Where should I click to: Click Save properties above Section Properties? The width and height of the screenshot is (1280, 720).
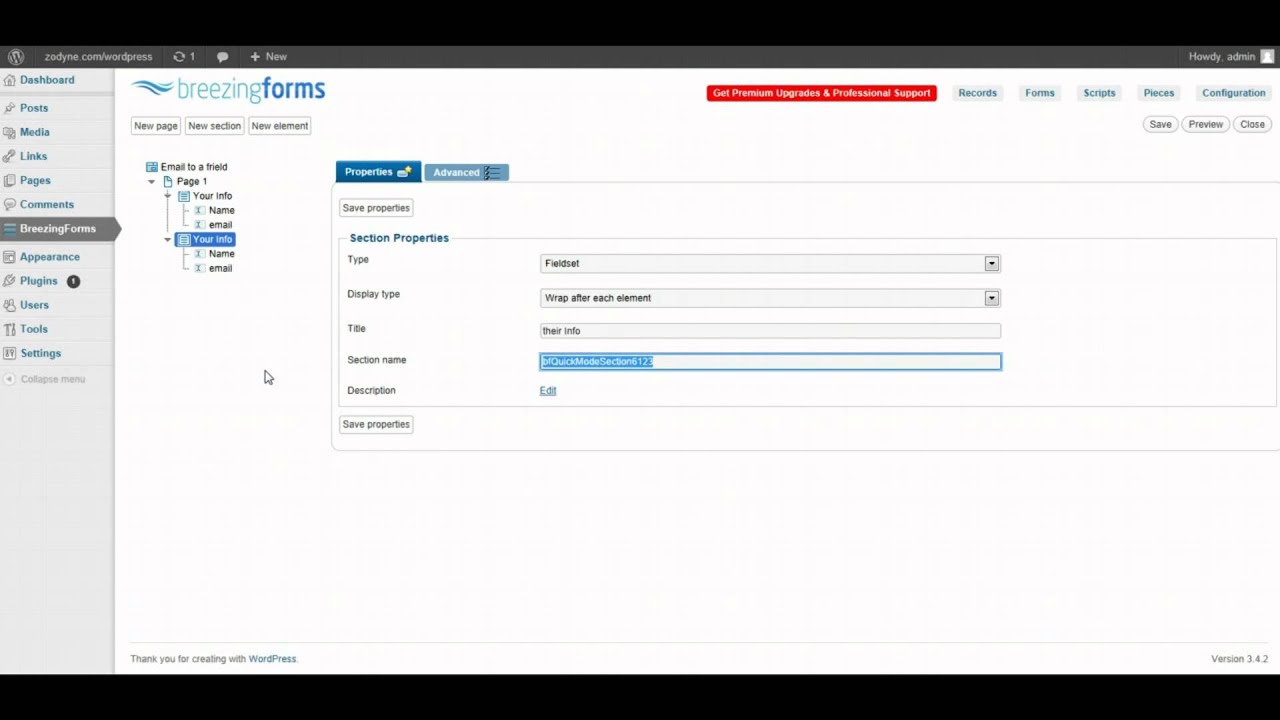[x=376, y=208]
